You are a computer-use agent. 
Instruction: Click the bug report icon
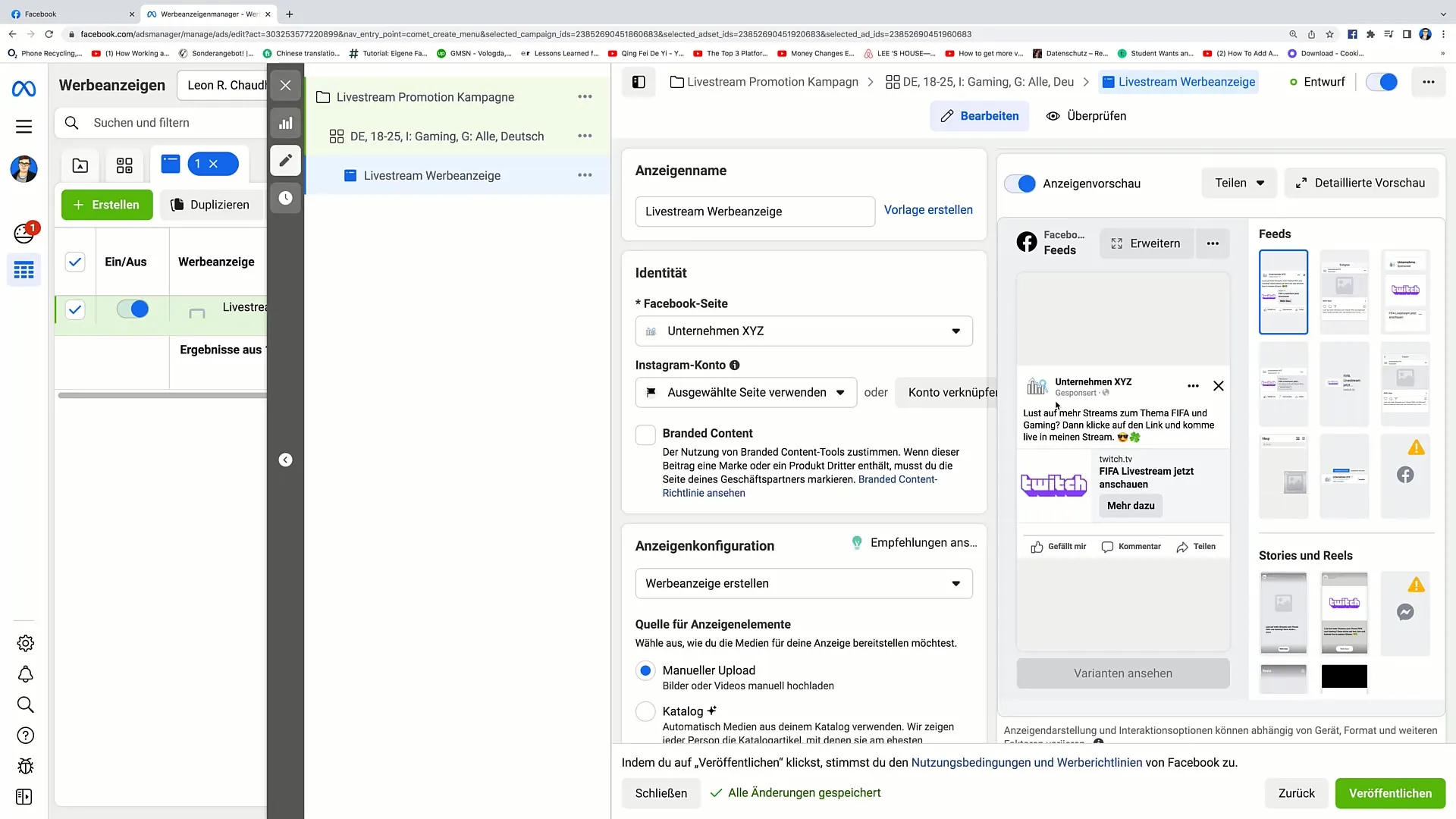(25, 766)
